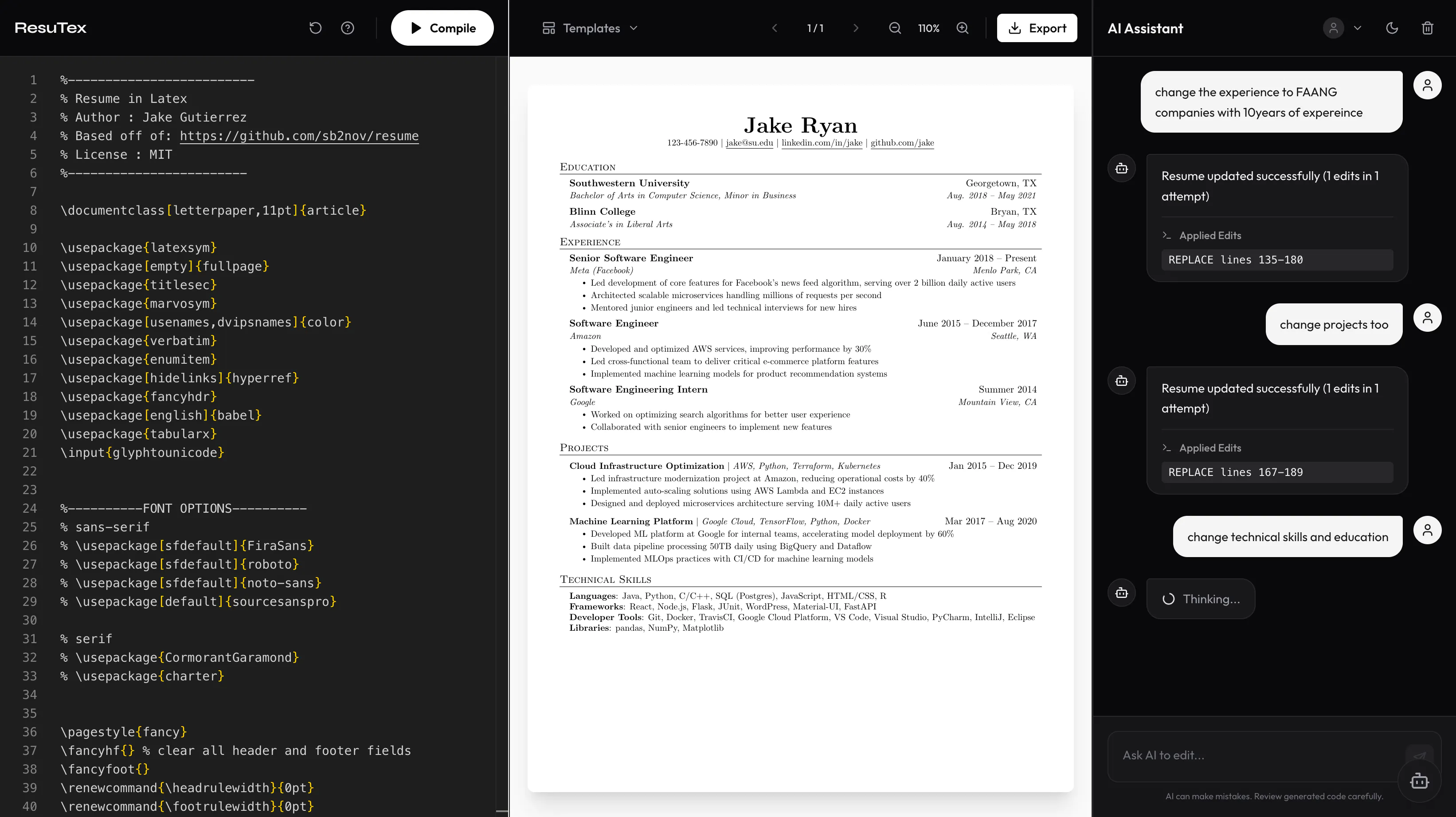
Task: Click the Machine Learning Platform project title
Action: tap(631, 521)
